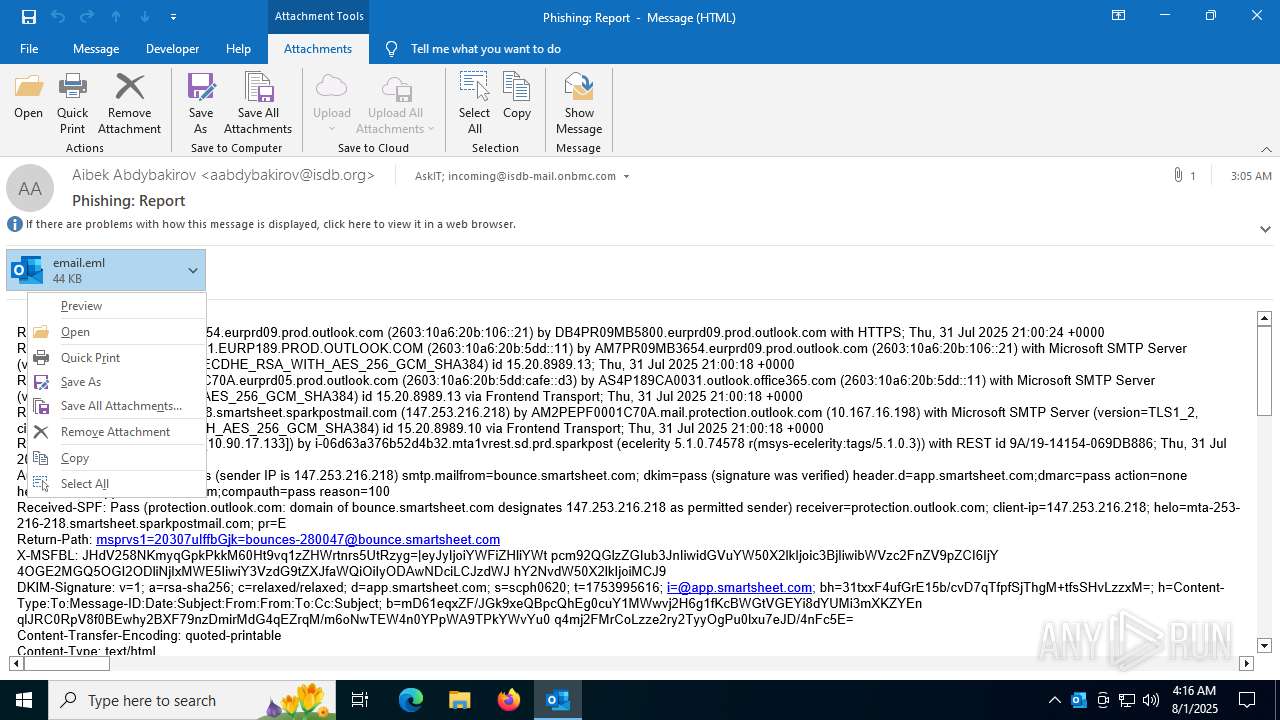Click the taskbar clock showing 4:16 AM
The height and width of the screenshot is (720, 1280).
[x=1193, y=700]
